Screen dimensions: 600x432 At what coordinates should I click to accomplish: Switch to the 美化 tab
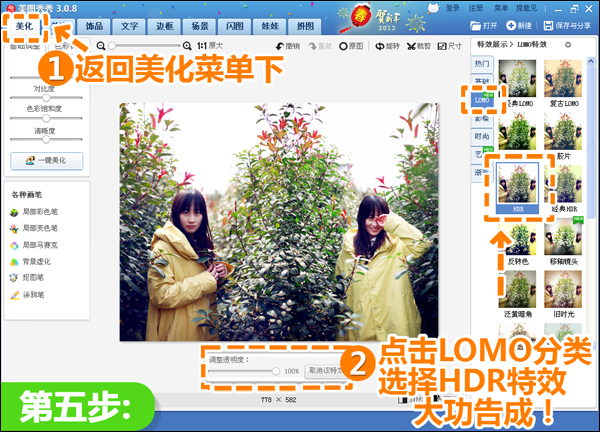pos(24,26)
